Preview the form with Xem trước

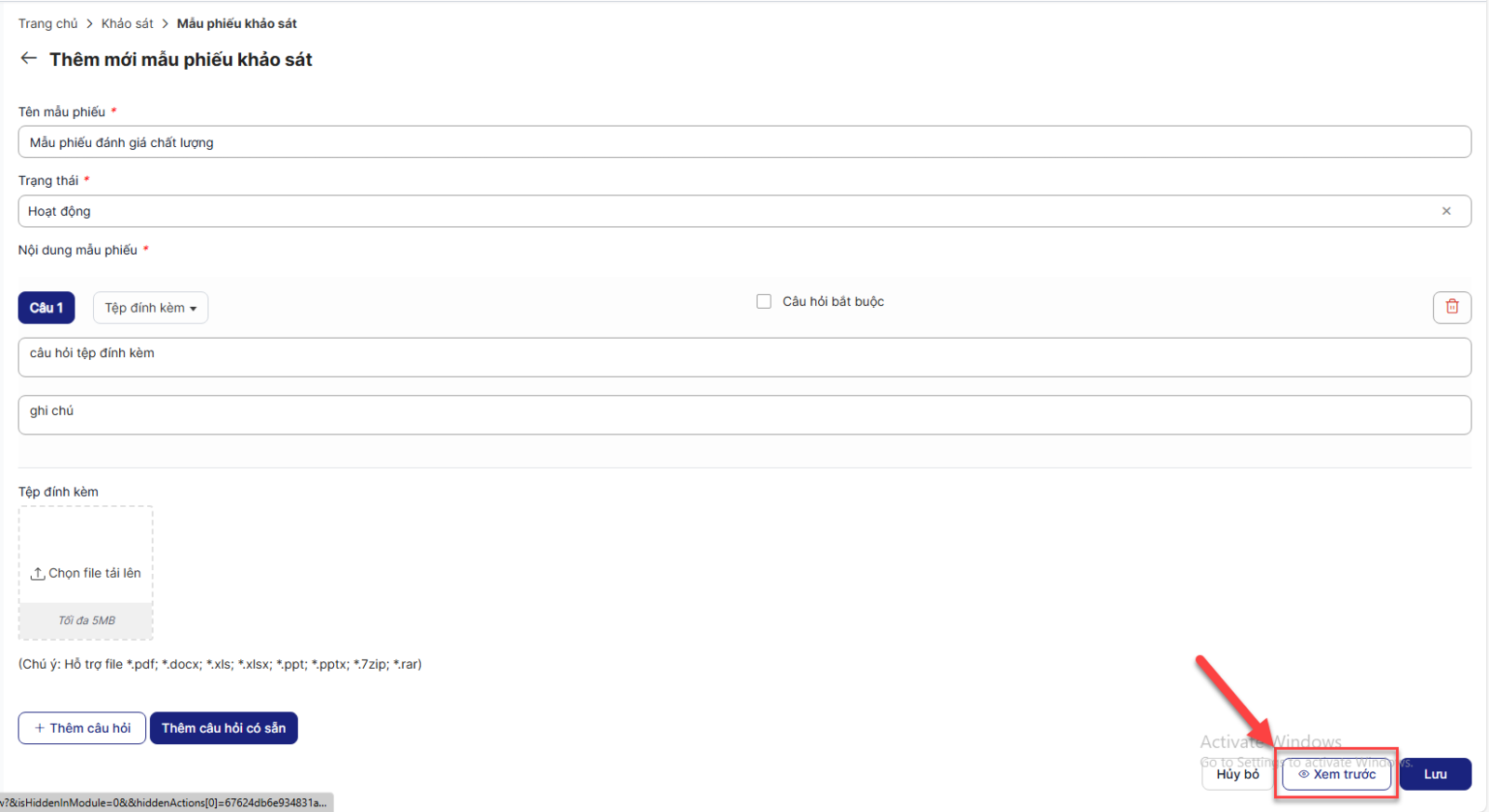point(1336,774)
